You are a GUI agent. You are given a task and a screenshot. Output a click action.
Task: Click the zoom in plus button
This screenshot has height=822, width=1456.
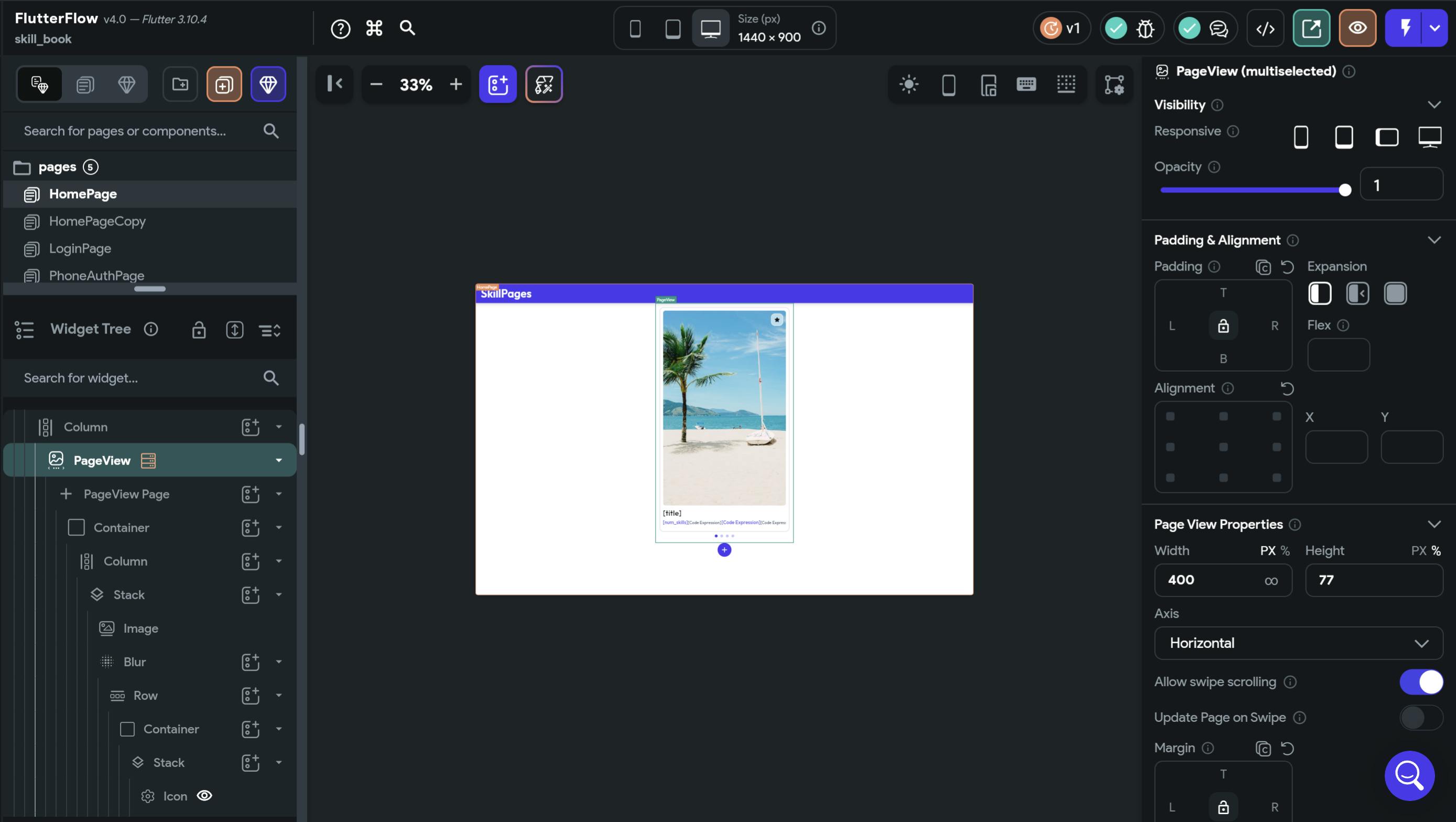pyautogui.click(x=455, y=85)
